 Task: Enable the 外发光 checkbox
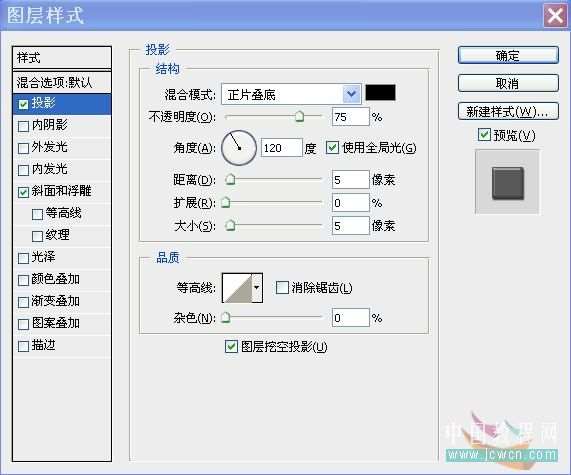point(23,148)
